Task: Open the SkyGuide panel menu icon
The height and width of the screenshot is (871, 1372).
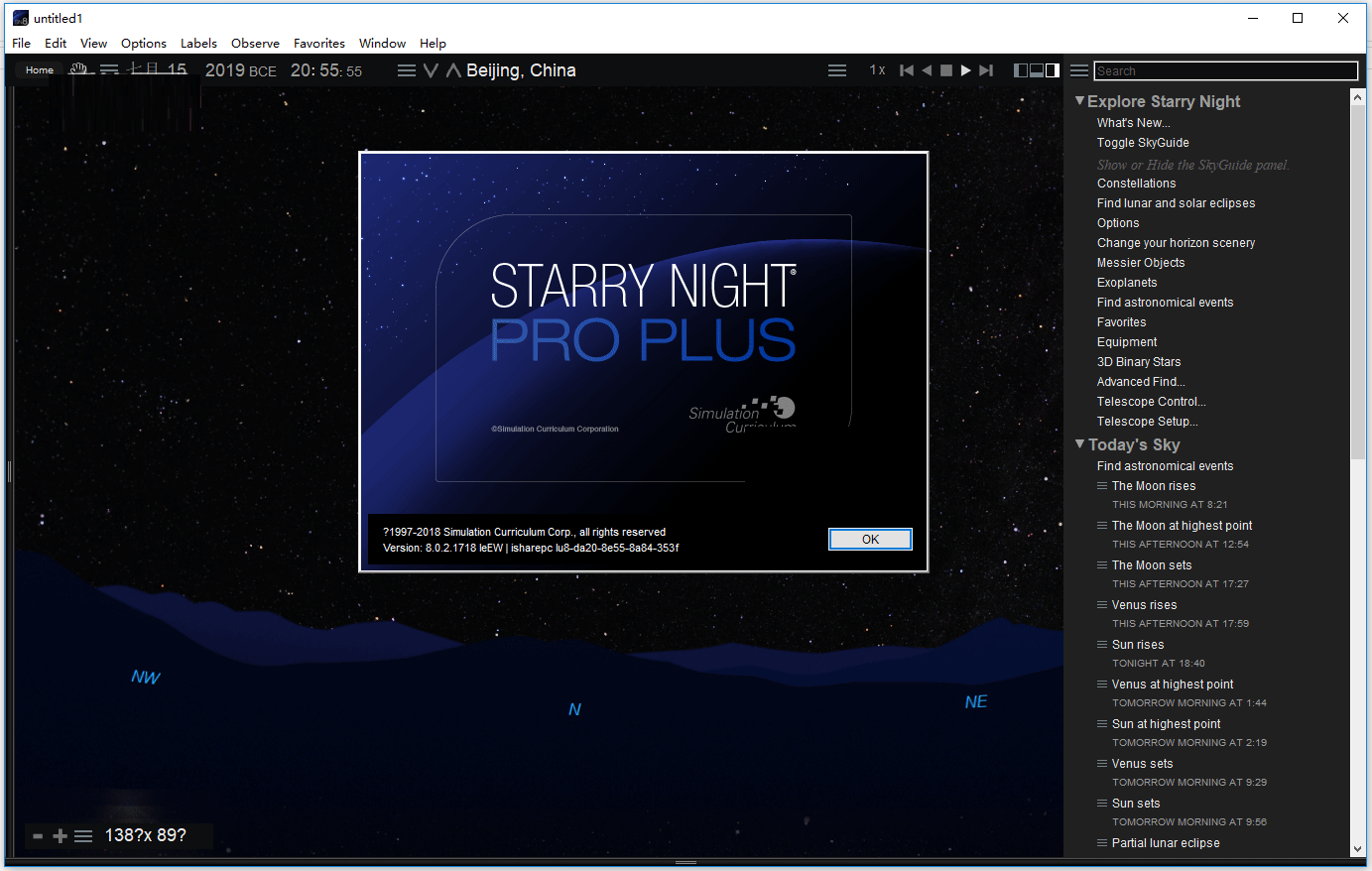Action: pyautogui.click(x=1079, y=70)
